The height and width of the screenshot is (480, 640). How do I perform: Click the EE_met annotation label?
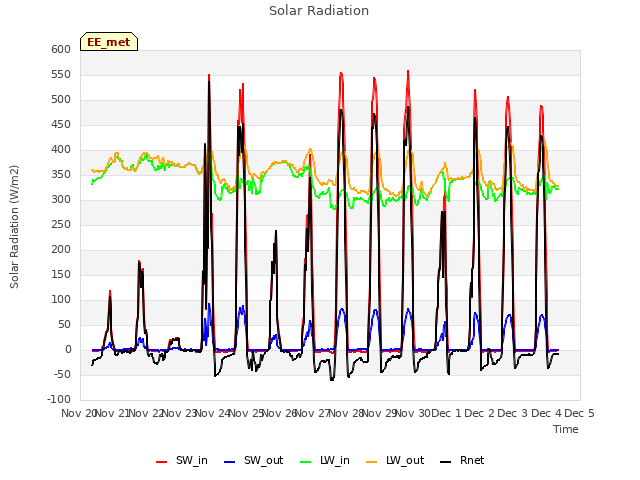click(109, 42)
